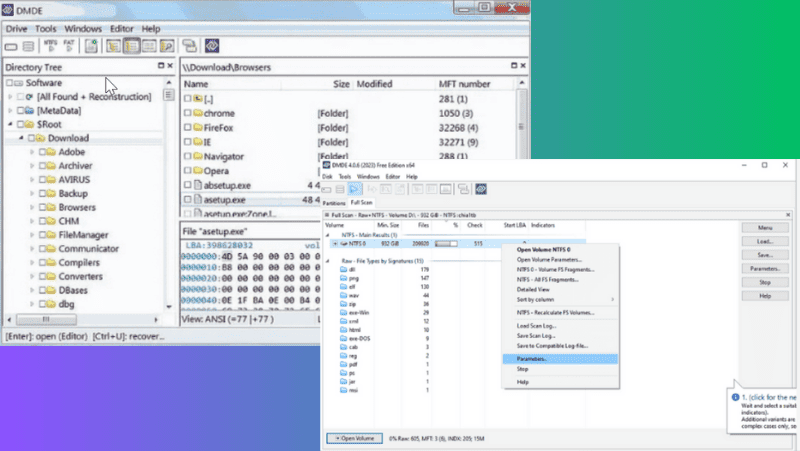800x451 pixels.
Task: Close the Directory Tree panel
Action: (x=170, y=66)
